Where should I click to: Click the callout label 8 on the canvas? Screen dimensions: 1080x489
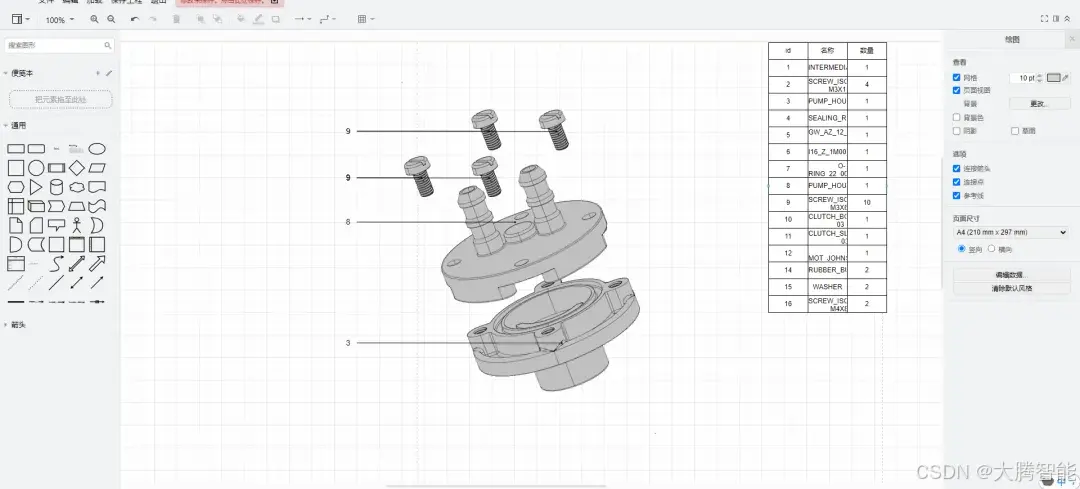coord(348,222)
